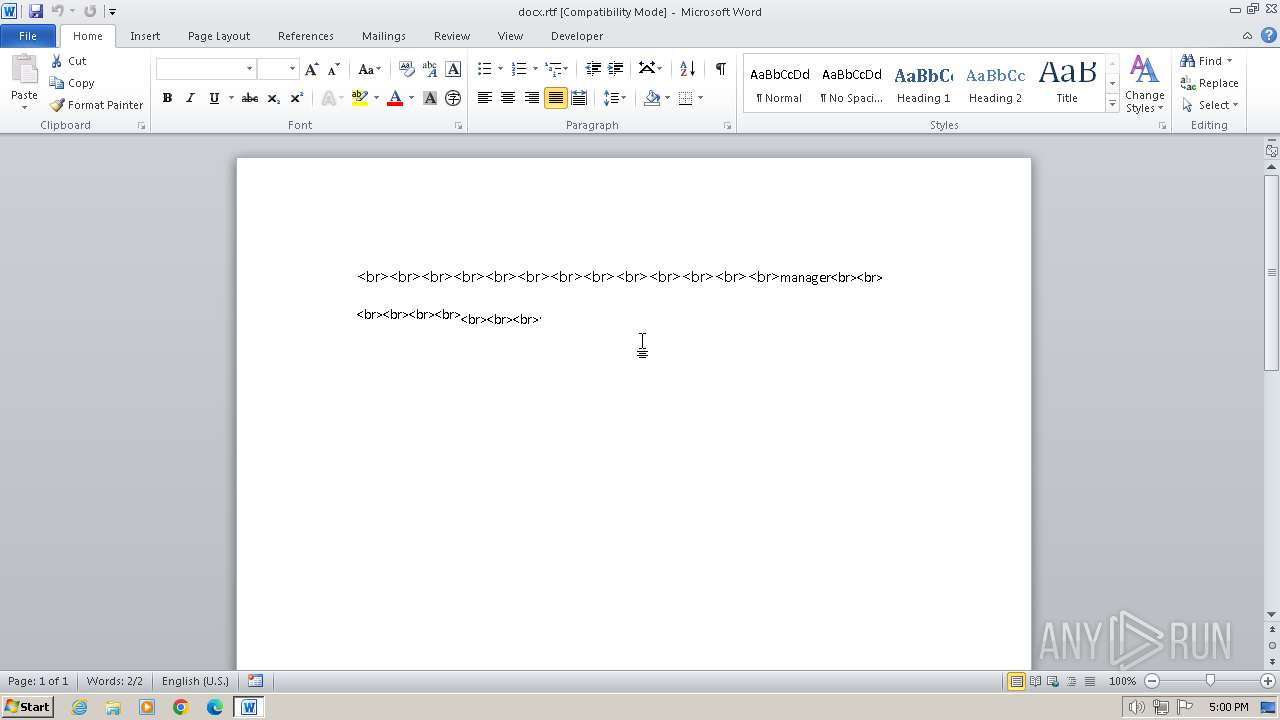The height and width of the screenshot is (720, 1280).
Task: Open the Bullets list dropdown arrow
Action: pyautogui.click(x=501, y=69)
